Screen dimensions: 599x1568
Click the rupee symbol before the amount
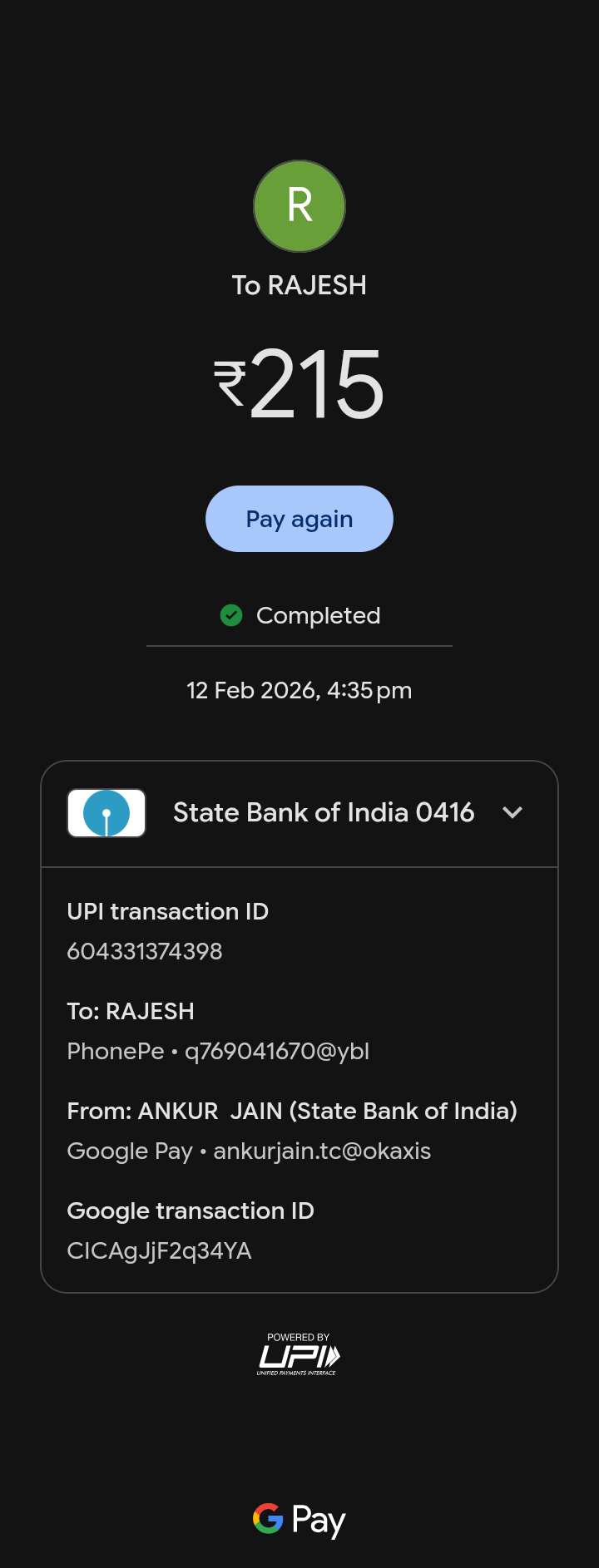coord(230,383)
